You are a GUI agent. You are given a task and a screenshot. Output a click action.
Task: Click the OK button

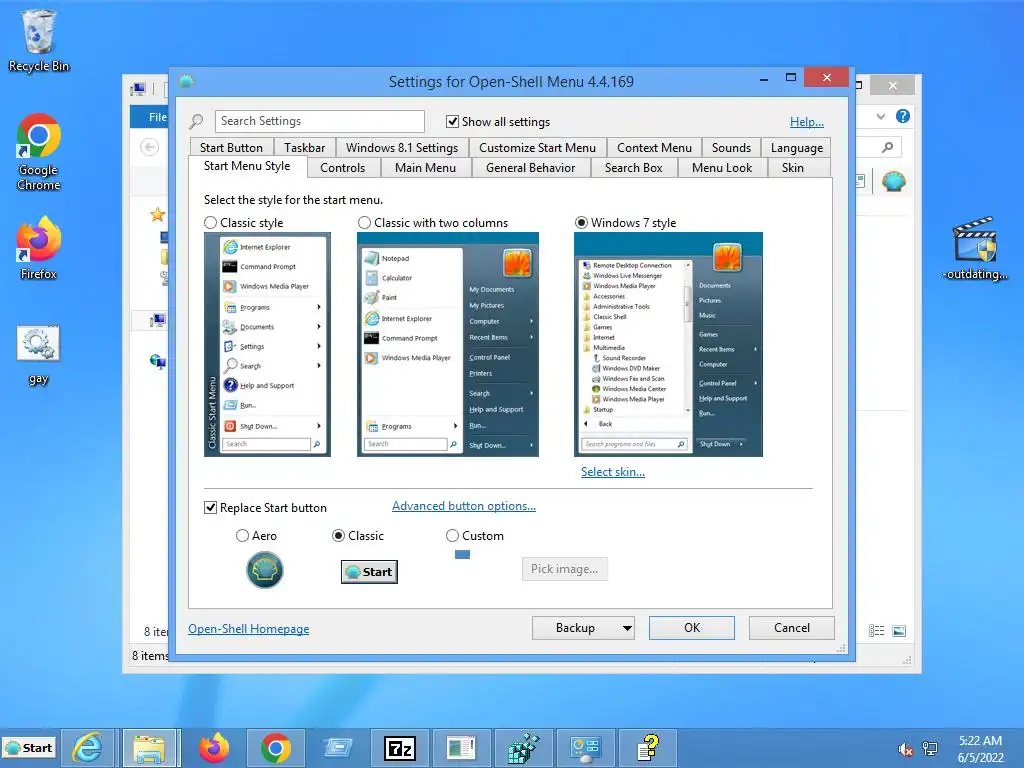(x=692, y=628)
